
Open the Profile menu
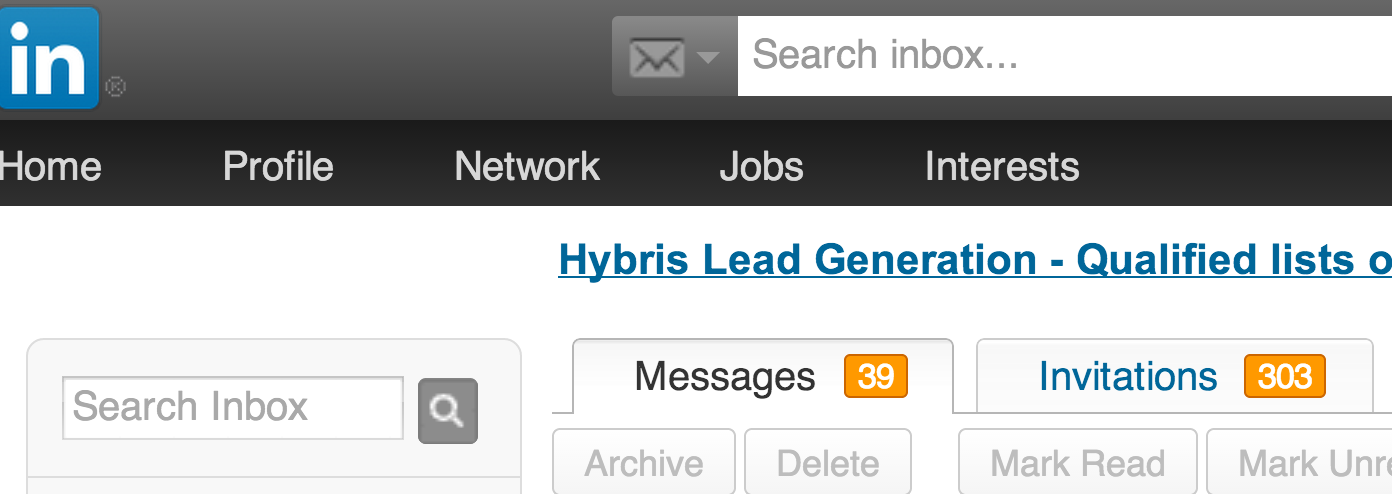(x=278, y=166)
